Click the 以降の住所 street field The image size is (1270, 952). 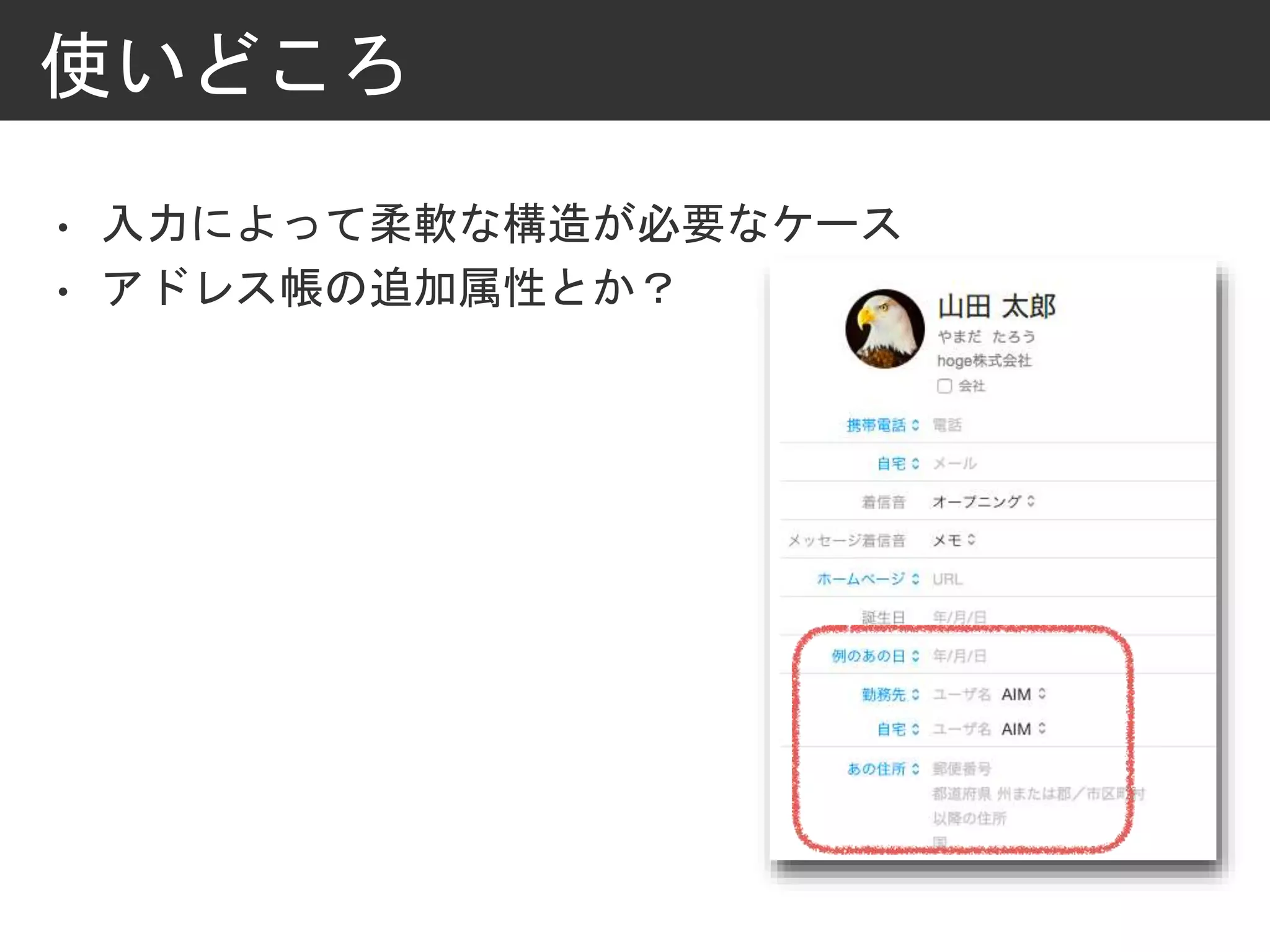pos(969,818)
